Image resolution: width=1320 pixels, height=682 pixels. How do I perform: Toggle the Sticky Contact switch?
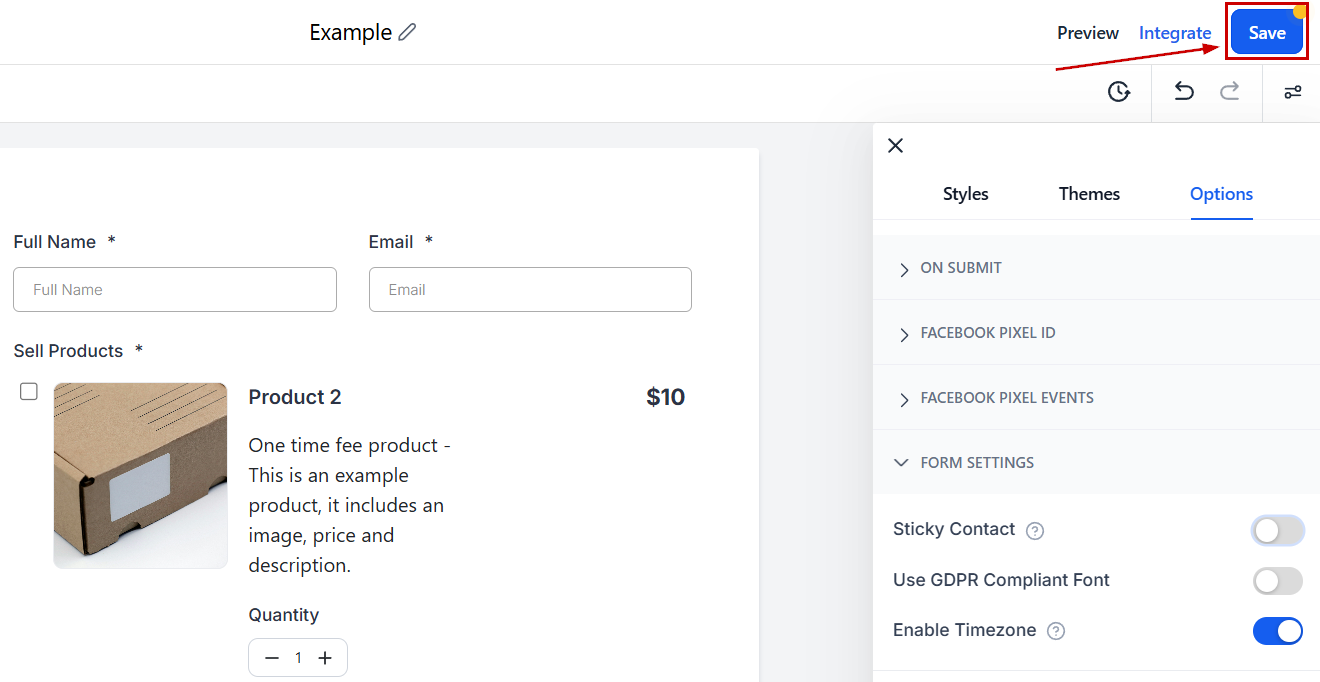click(x=1278, y=530)
